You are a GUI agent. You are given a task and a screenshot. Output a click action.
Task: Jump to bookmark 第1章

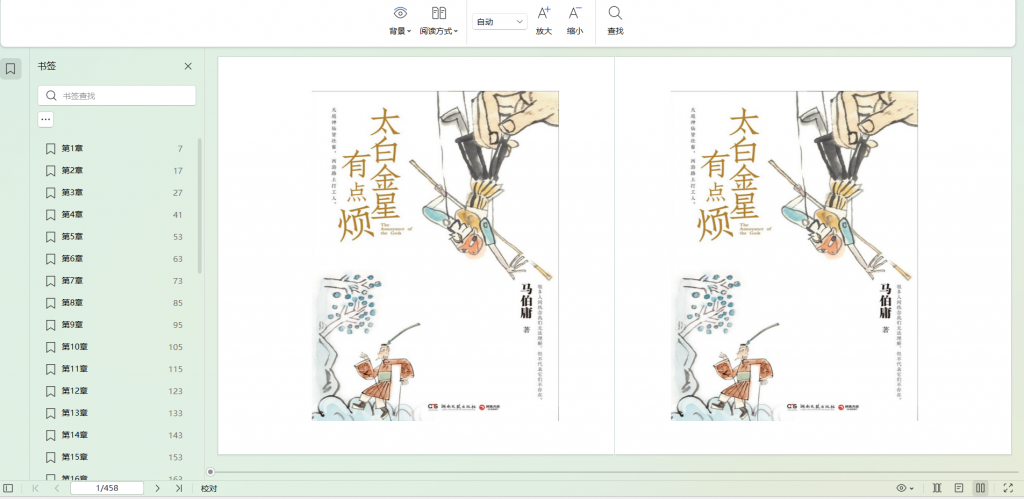(x=72, y=148)
